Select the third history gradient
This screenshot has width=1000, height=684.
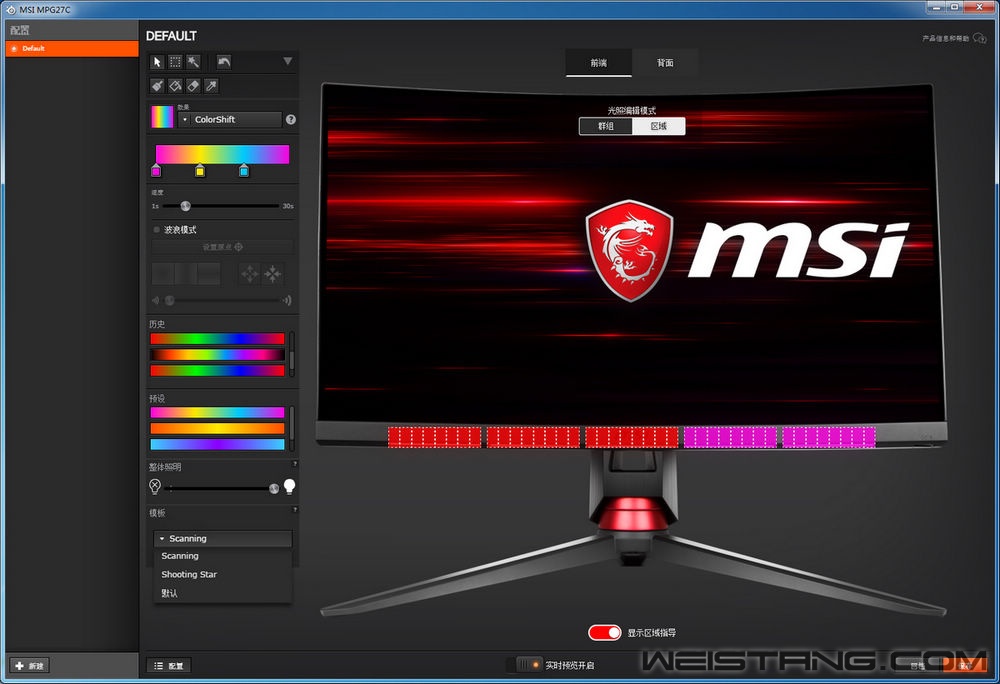point(217,370)
